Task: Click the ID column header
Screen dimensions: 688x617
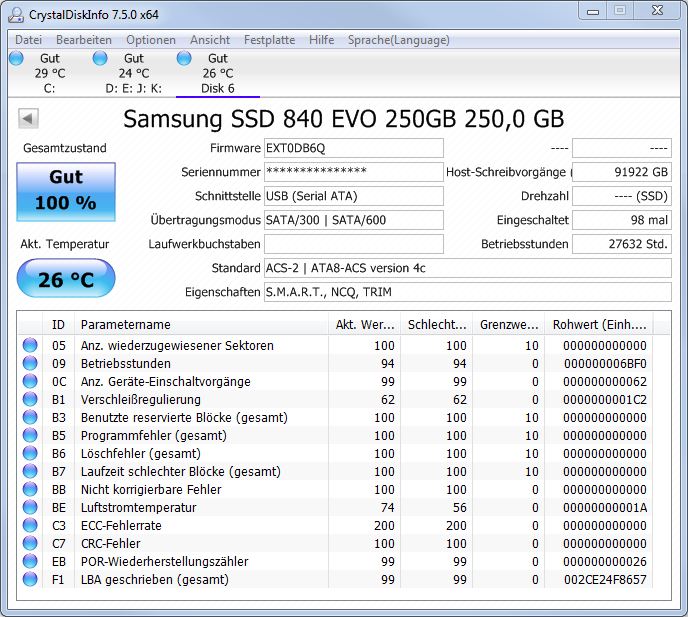Action: coord(58,325)
